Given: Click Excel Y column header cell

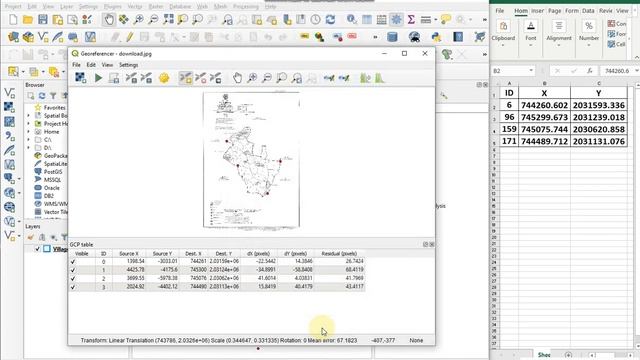Looking at the screenshot, I should [599, 93].
